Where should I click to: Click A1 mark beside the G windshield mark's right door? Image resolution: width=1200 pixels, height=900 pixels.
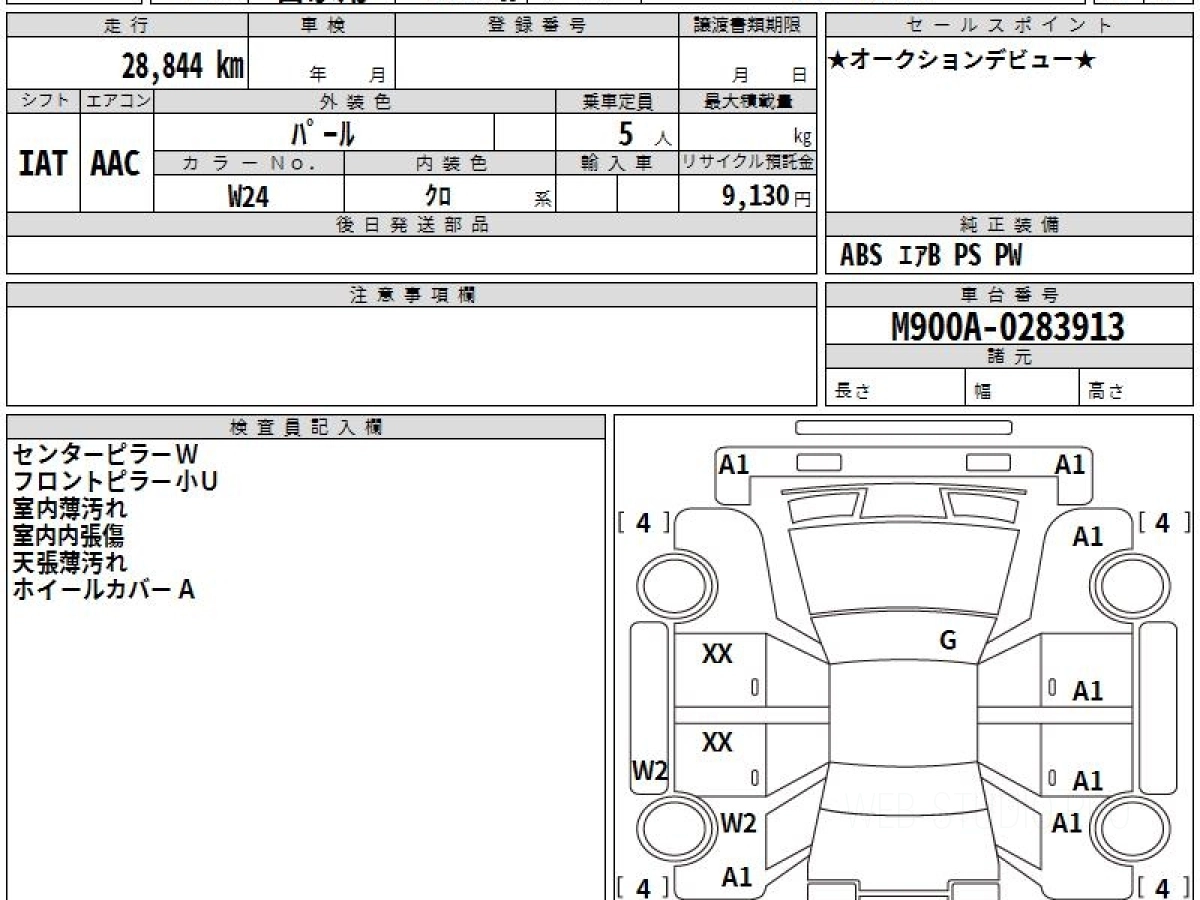click(x=1088, y=691)
